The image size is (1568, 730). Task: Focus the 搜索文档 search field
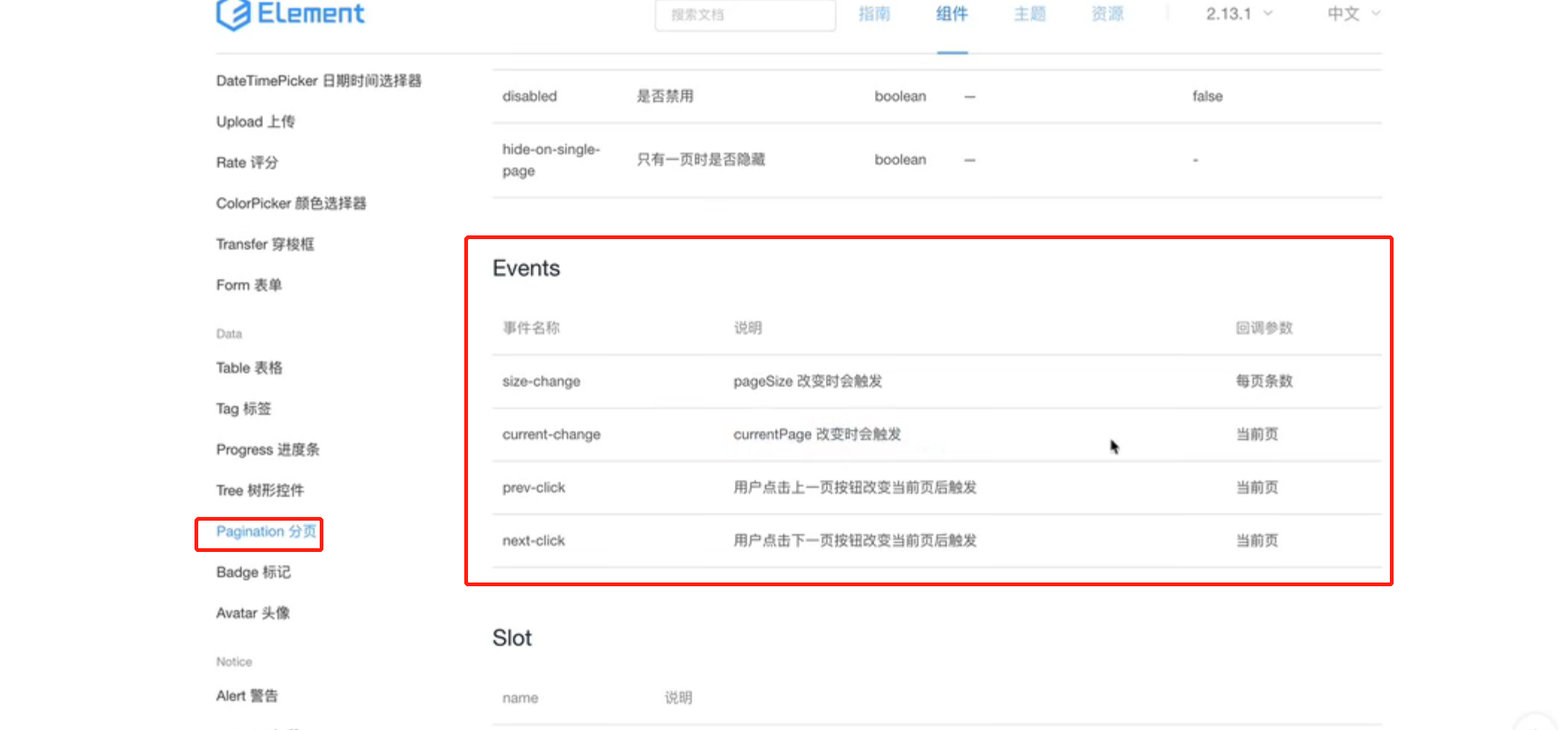[x=745, y=15]
